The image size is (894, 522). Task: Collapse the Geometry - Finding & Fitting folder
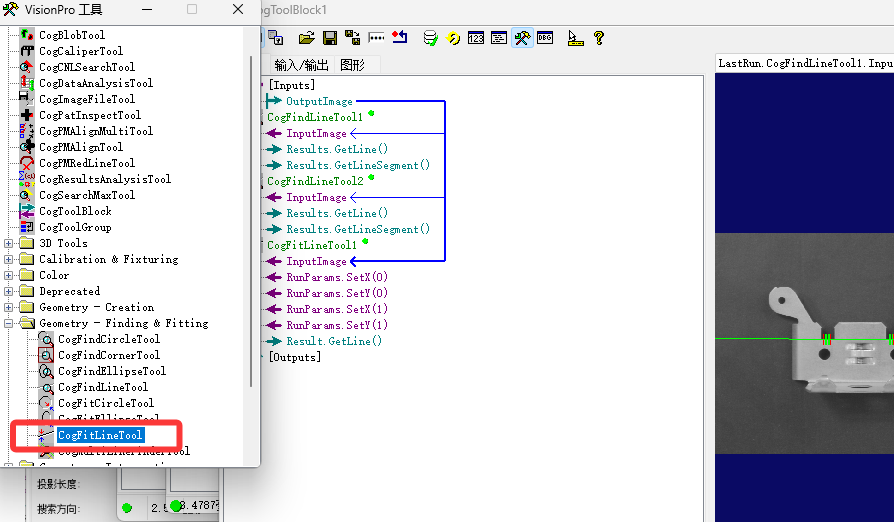click(x=9, y=323)
